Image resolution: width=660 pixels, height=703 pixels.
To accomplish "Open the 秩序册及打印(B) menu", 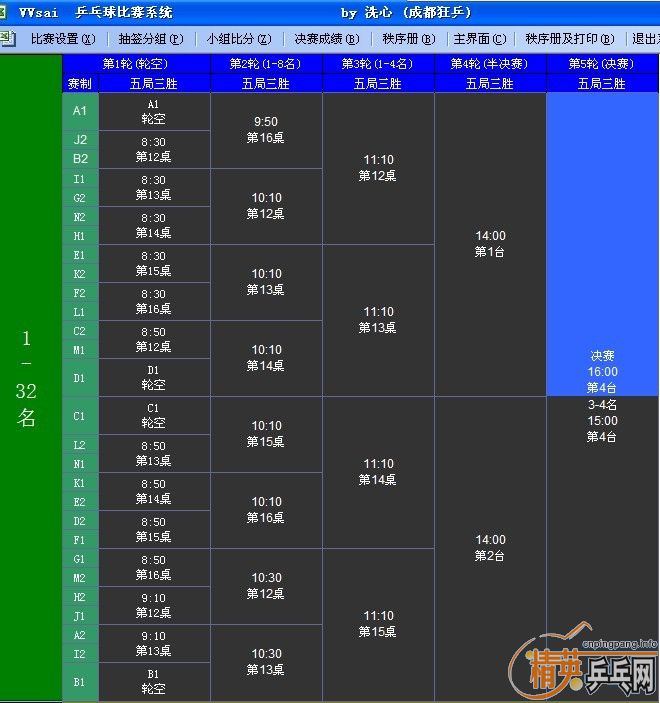I will pos(570,39).
